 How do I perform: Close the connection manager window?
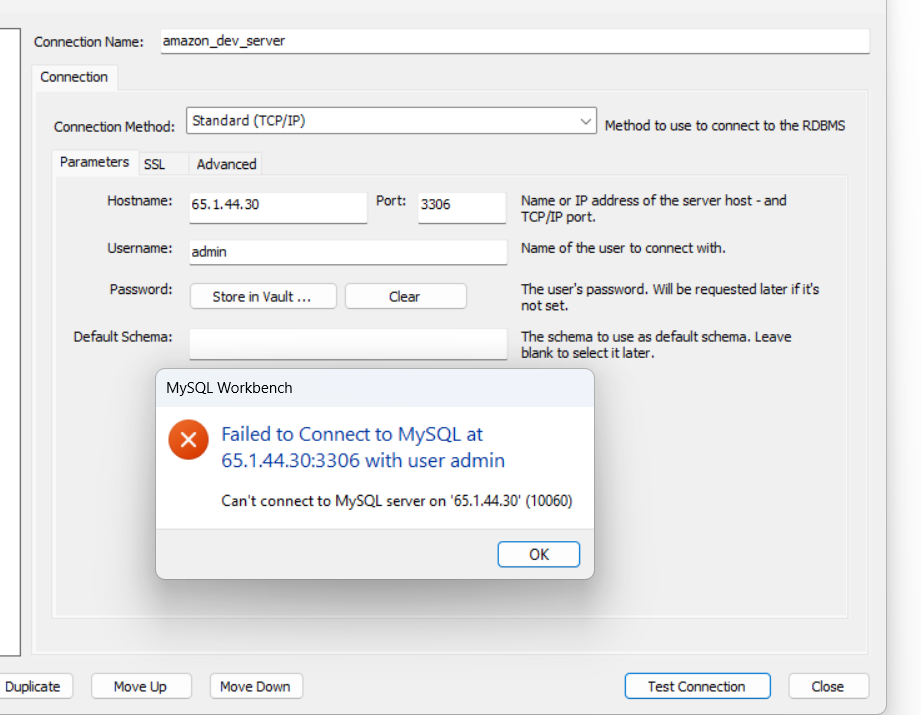(x=827, y=687)
